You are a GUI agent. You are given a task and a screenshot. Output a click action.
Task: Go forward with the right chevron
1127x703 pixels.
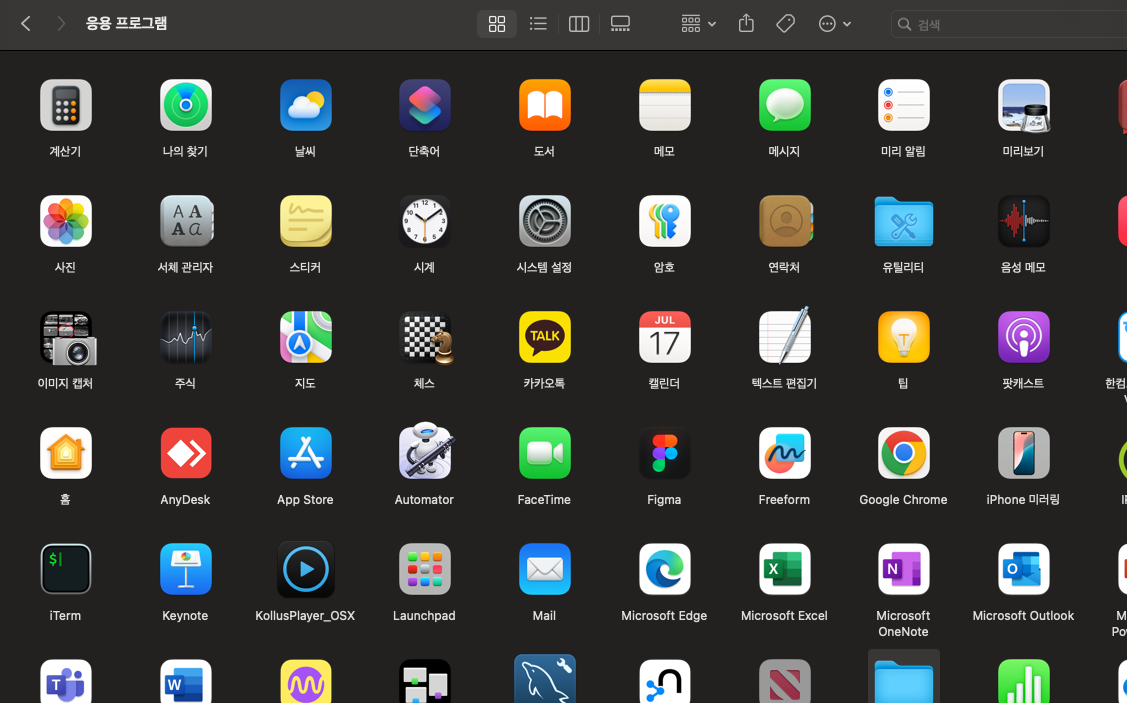(61, 24)
